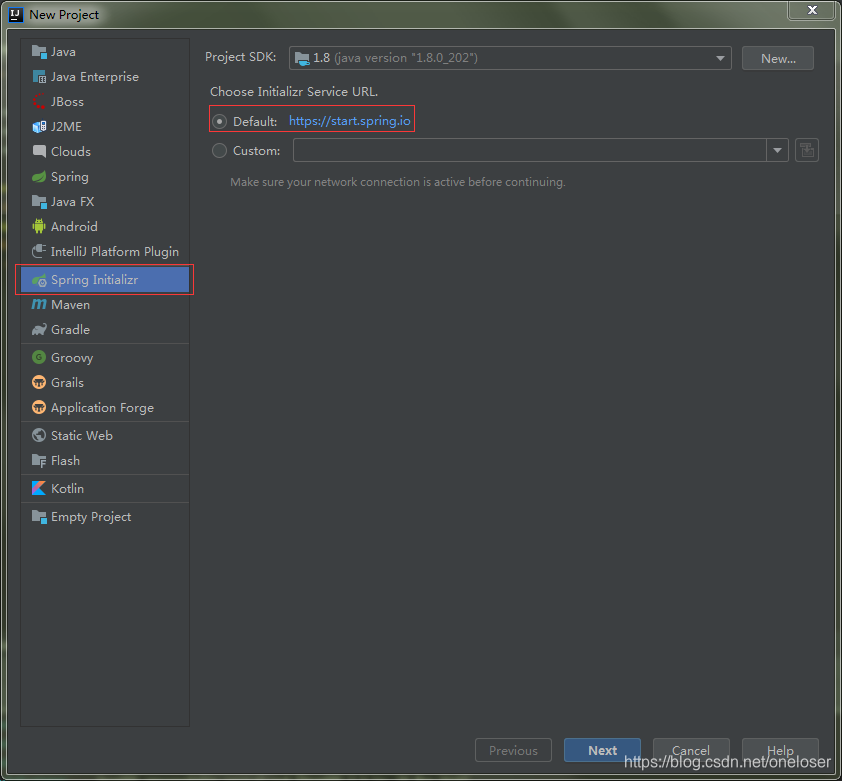Click the icon button beside Custom URL field
The width and height of the screenshot is (842, 781).
(x=807, y=150)
